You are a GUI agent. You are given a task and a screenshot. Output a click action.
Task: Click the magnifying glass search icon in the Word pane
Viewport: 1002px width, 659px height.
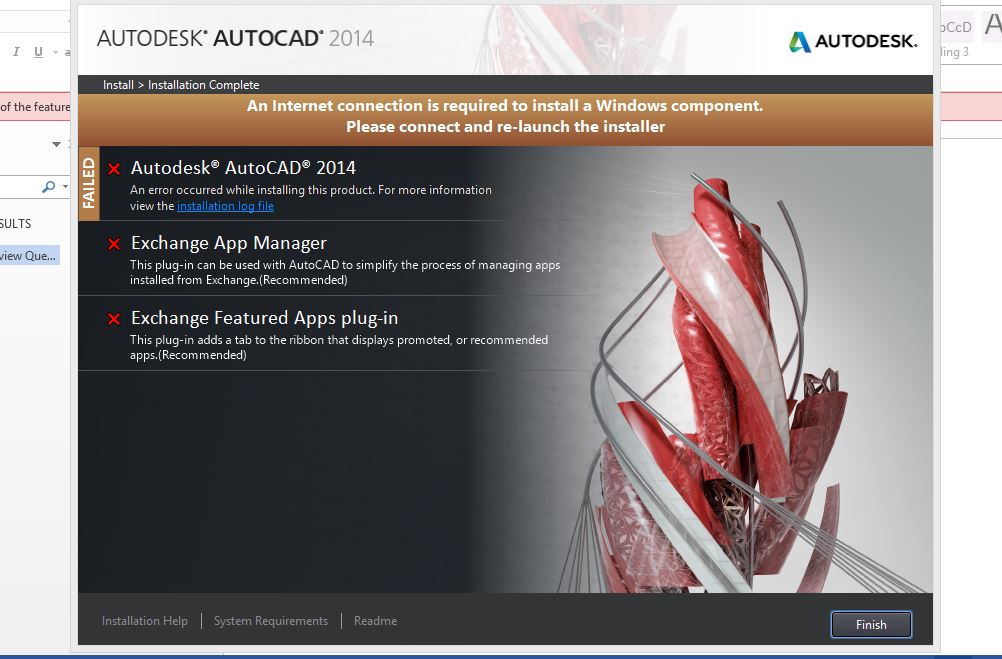(47, 186)
